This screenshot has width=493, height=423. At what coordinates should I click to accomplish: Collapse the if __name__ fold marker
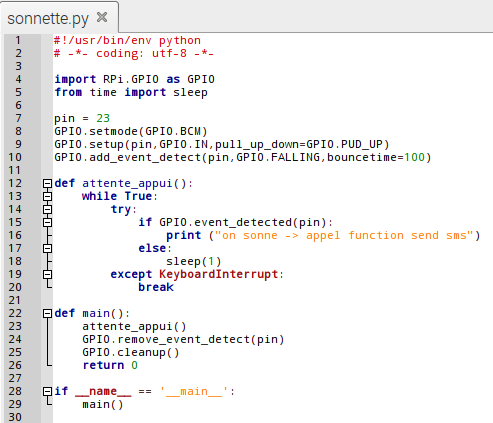tap(47, 391)
